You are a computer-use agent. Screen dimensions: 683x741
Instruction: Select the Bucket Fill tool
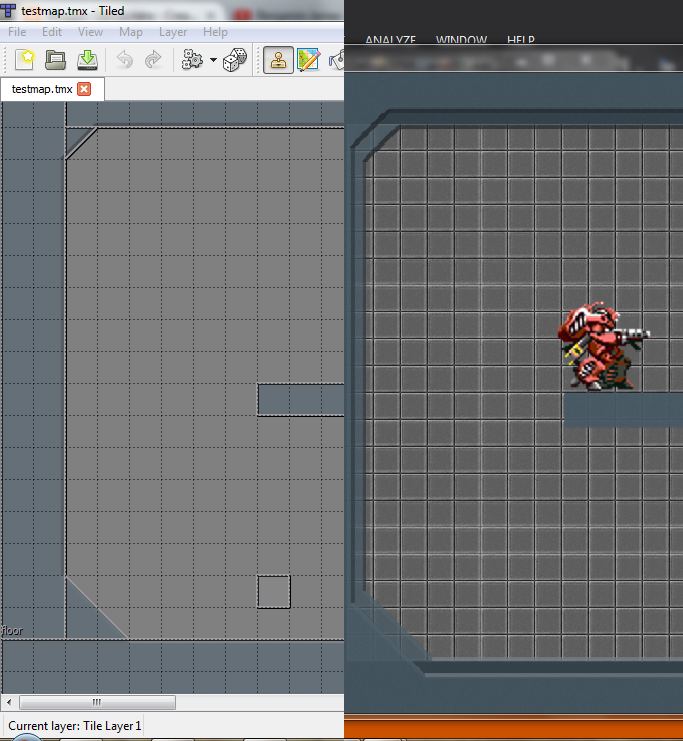click(x=337, y=60)
